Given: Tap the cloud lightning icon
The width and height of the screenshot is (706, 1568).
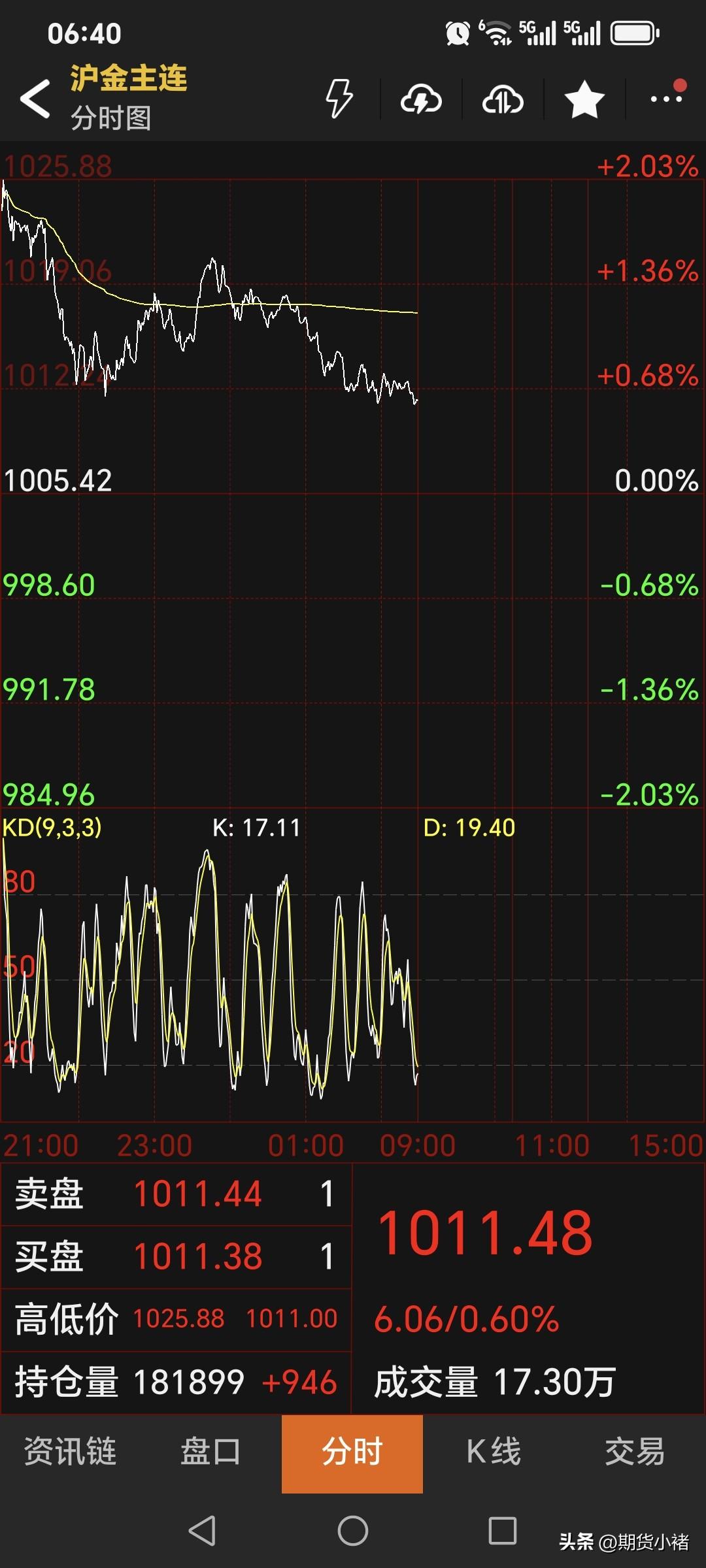Looking at the screenshot, I should pyautogui.click(x=421, y=100).
